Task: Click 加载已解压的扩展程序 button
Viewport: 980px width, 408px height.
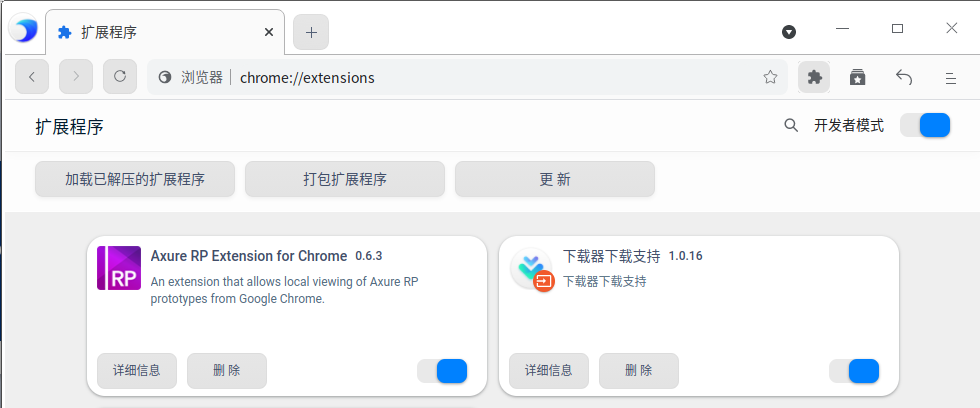Action: [135, 180]
